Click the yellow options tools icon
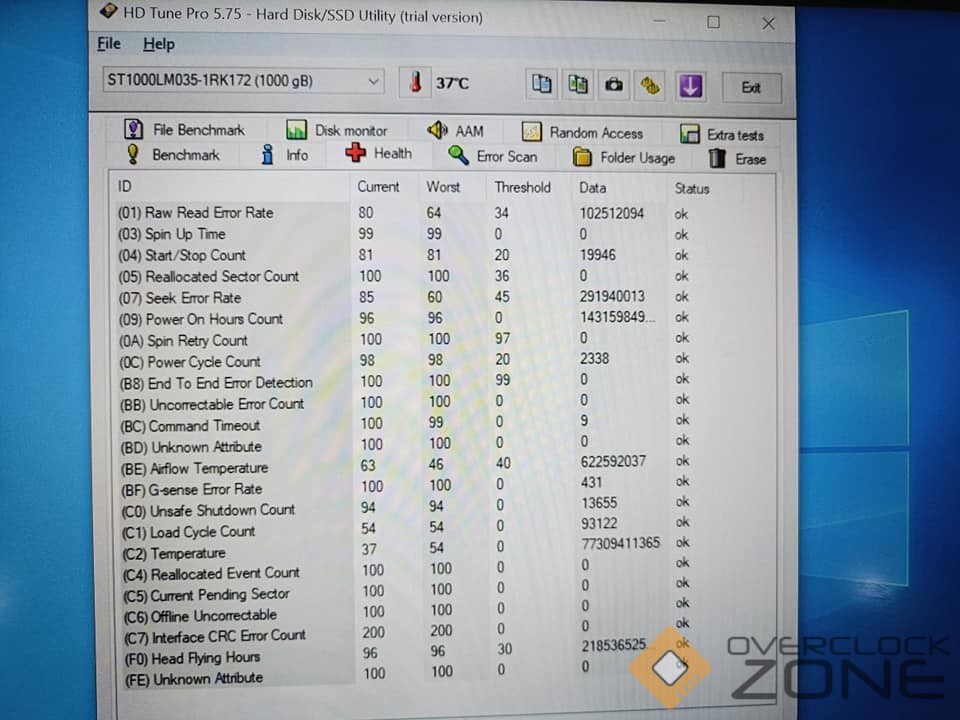 click(650, 86)
